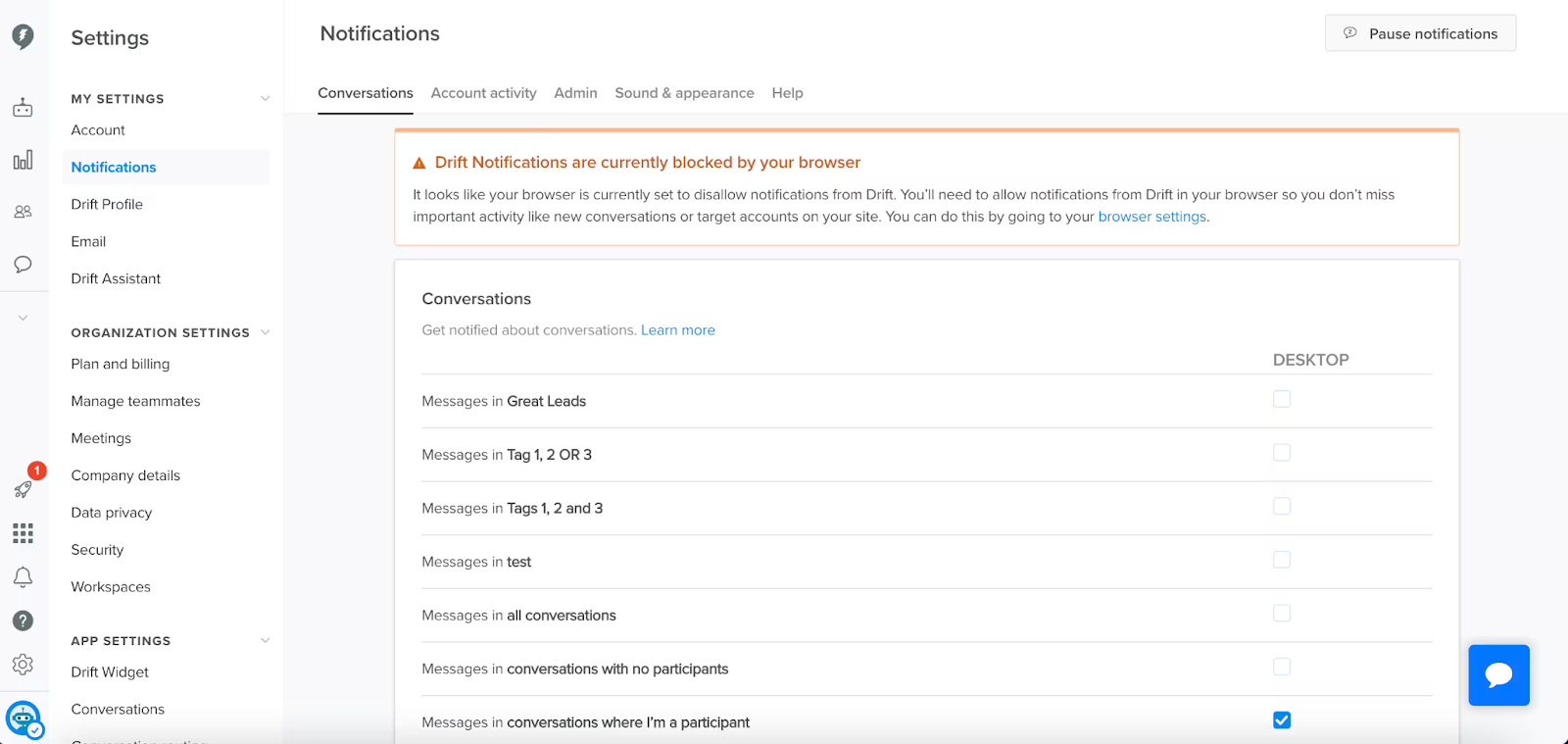Click the Pause notifications button

[1420, 33]
